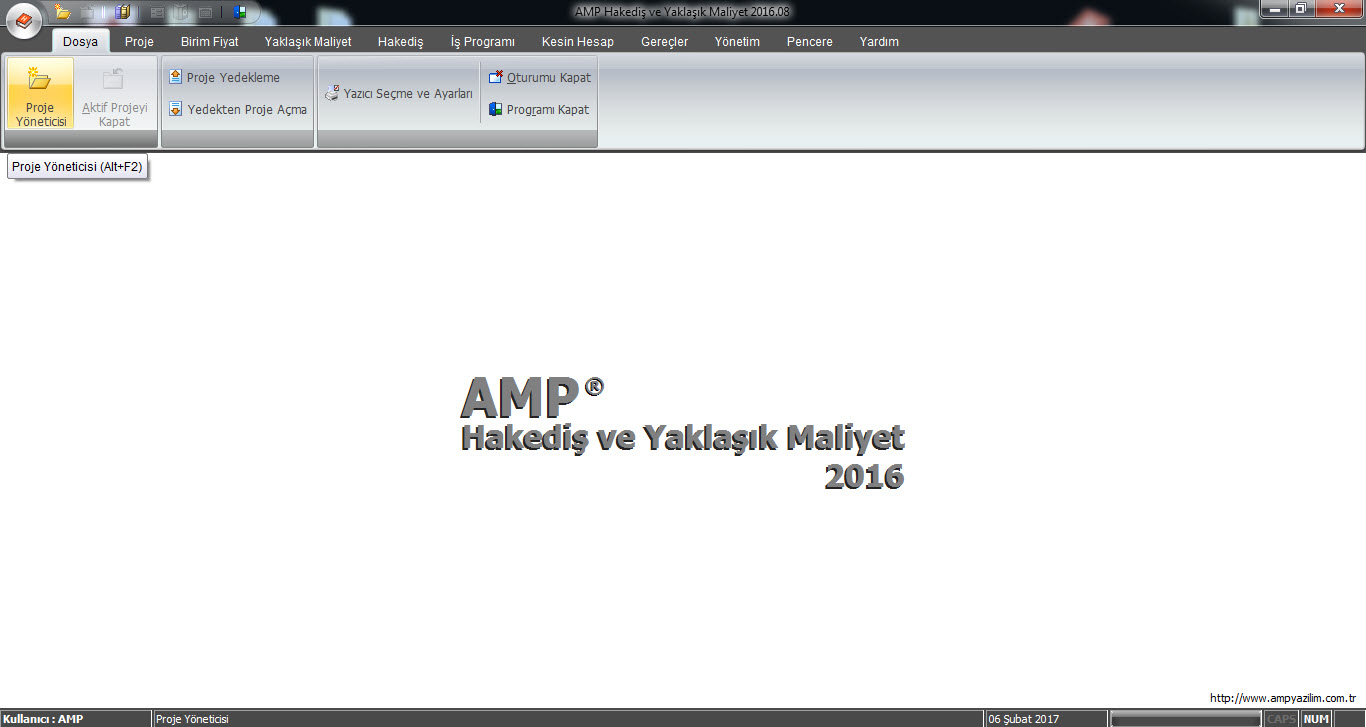Go to the Hakediş tab

point(400,42)
